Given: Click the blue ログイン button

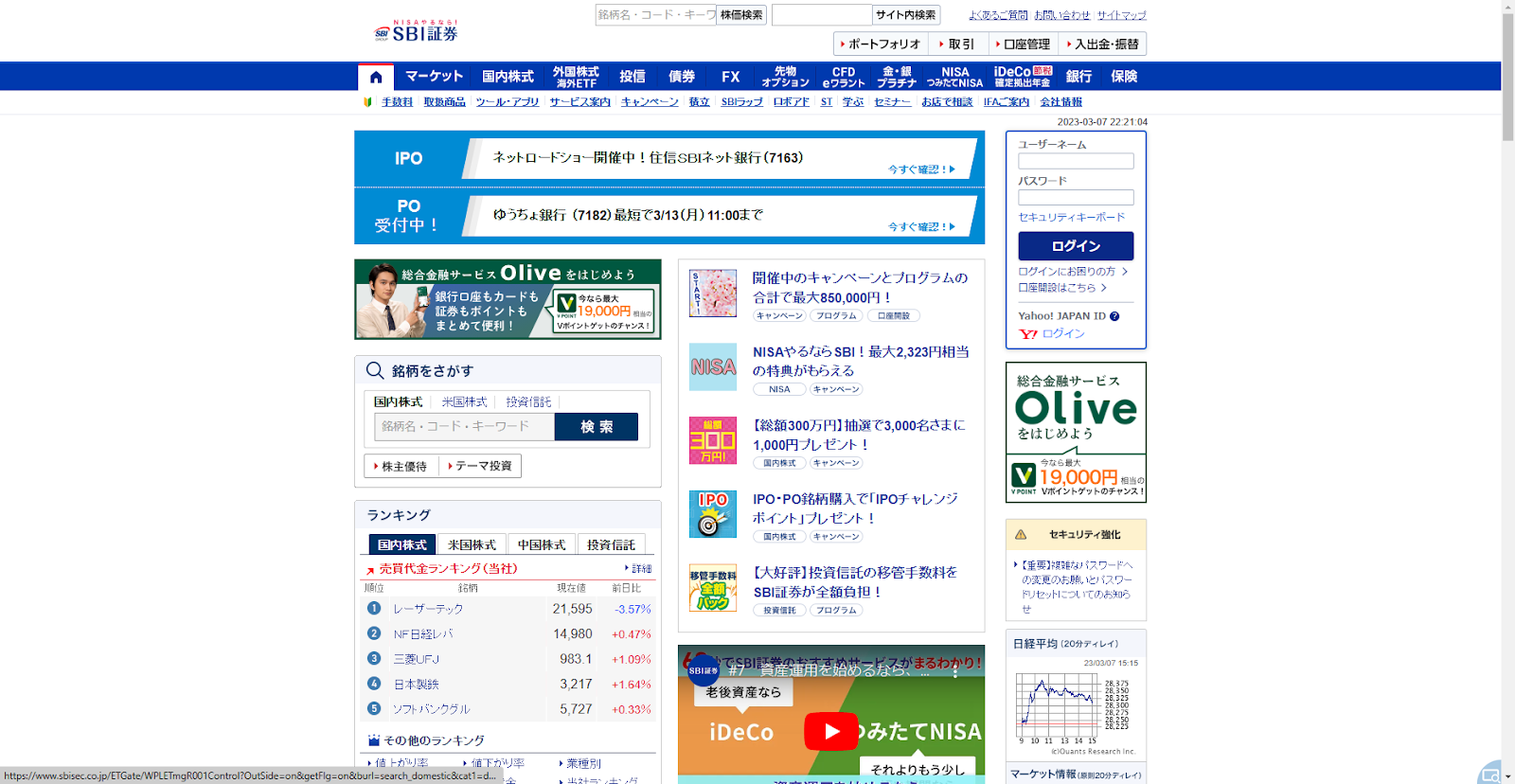Looking at the screenshot, I should [x=1076, y=246].
